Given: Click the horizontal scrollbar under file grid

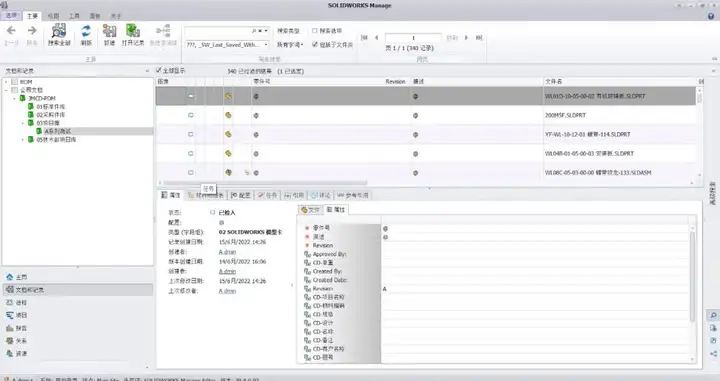Looking at the screenshot, I should tap(265, 183).
